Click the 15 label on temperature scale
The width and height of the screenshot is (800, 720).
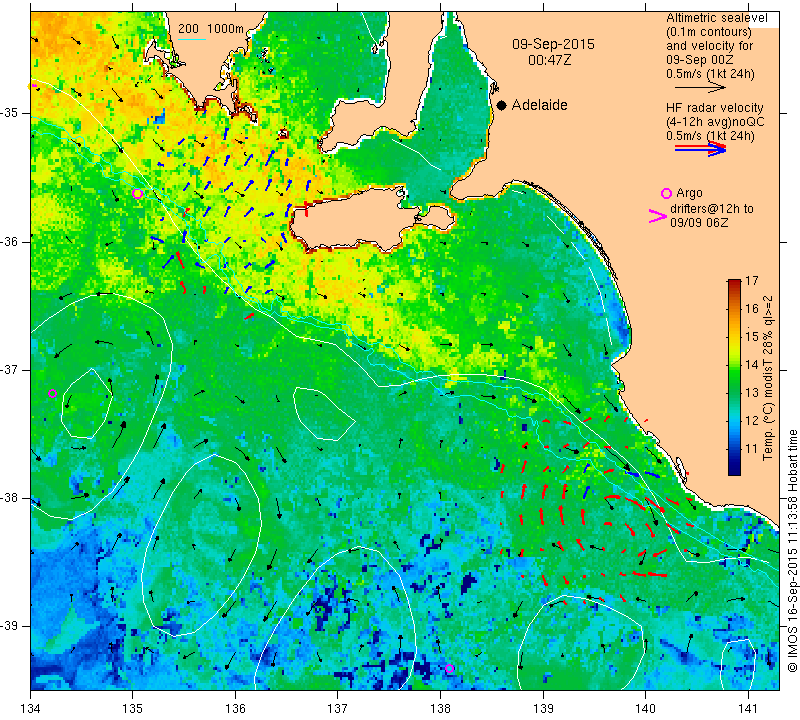(752, 337)
